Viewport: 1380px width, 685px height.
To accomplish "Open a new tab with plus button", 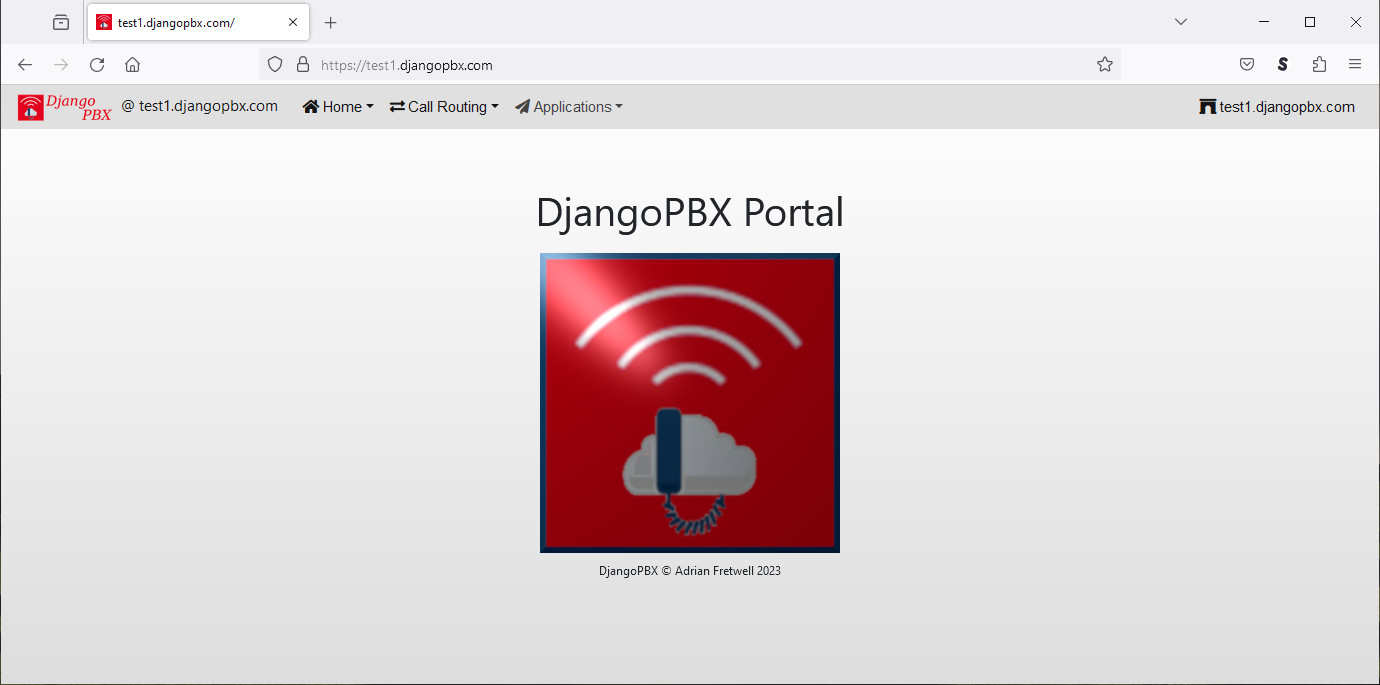I will pos(331,22).
